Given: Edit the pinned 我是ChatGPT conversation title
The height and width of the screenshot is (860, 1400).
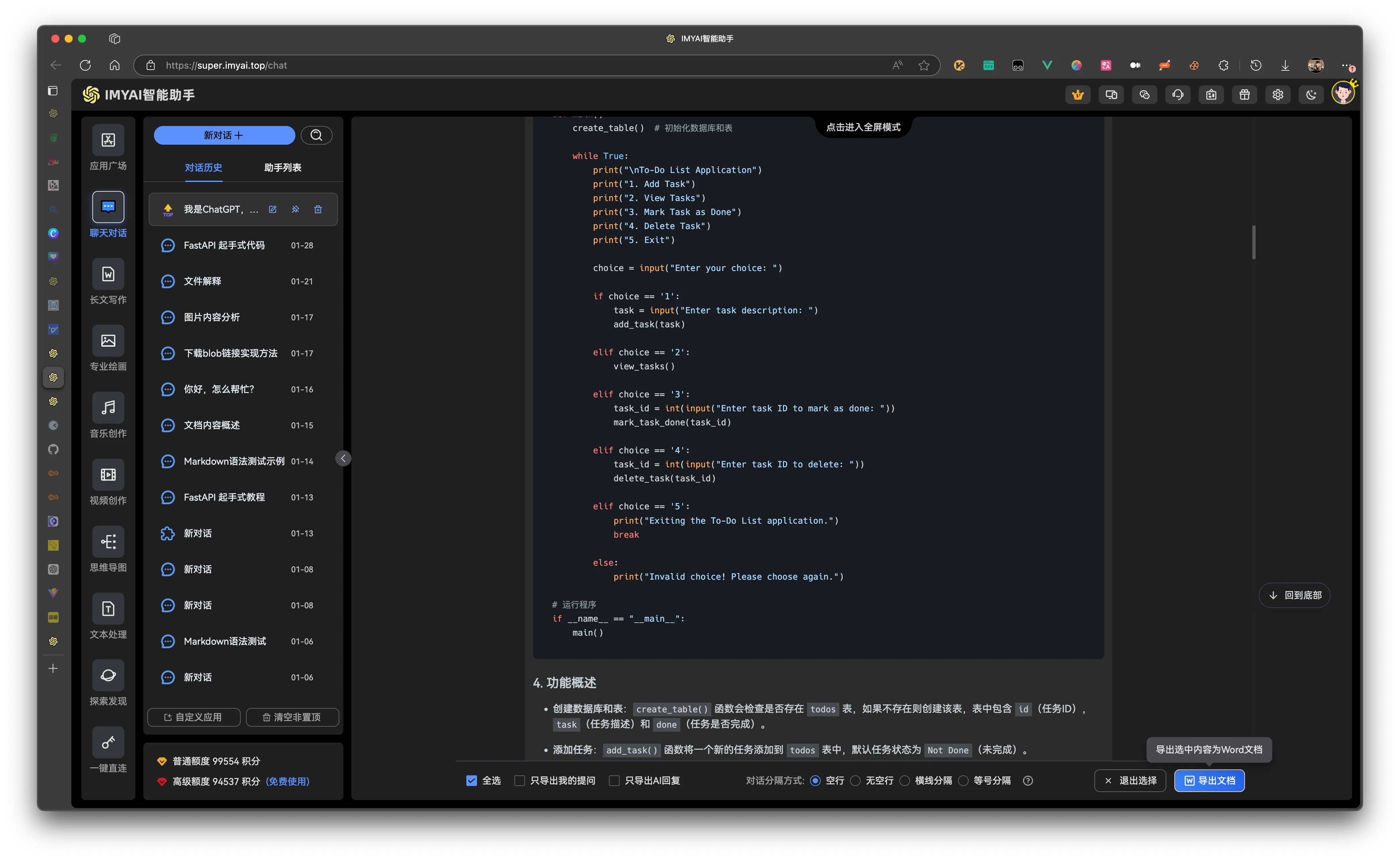Looking at the screenshot, I should 273,209.
